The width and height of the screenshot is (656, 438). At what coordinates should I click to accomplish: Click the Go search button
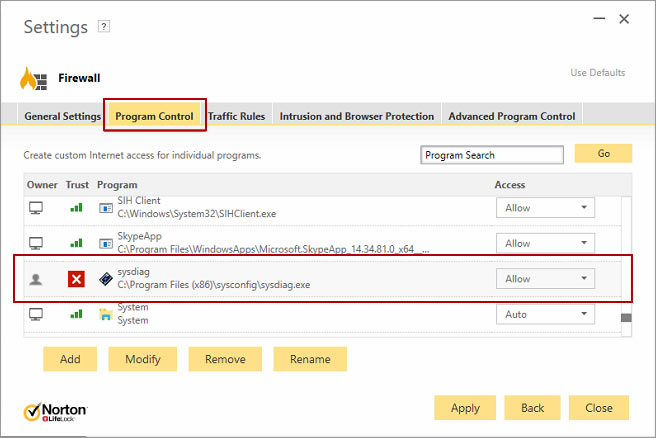(x=603, y=154)
